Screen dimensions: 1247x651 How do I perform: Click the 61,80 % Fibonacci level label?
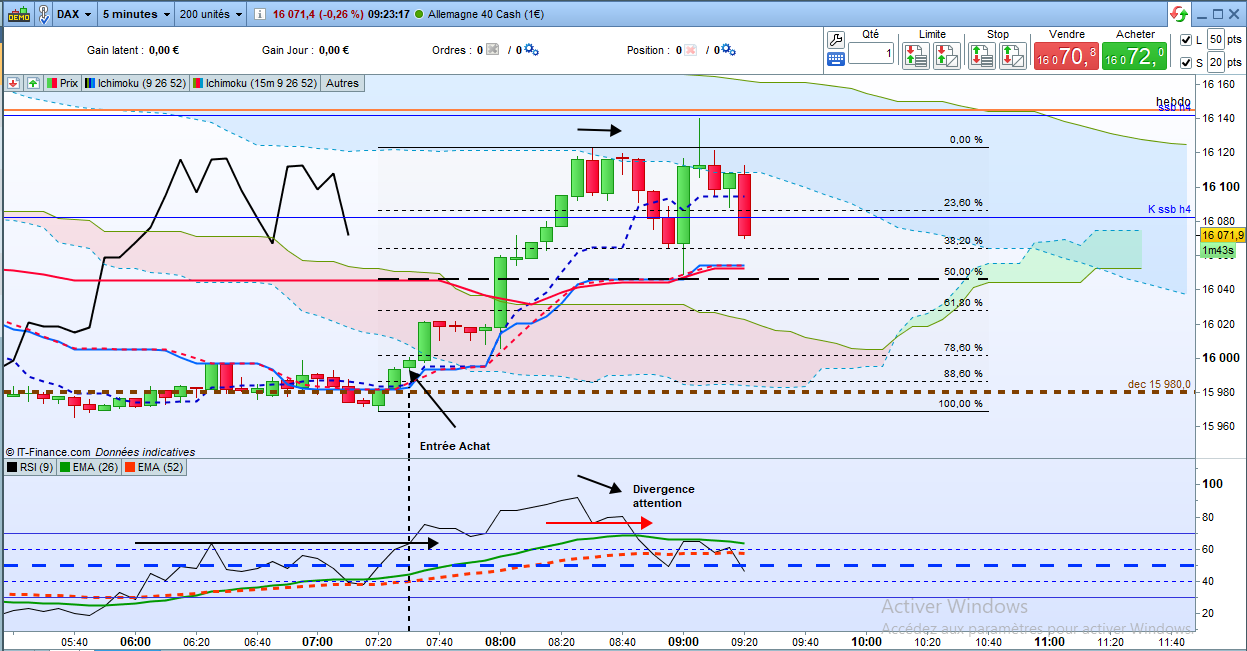click(x=963, y=302)
